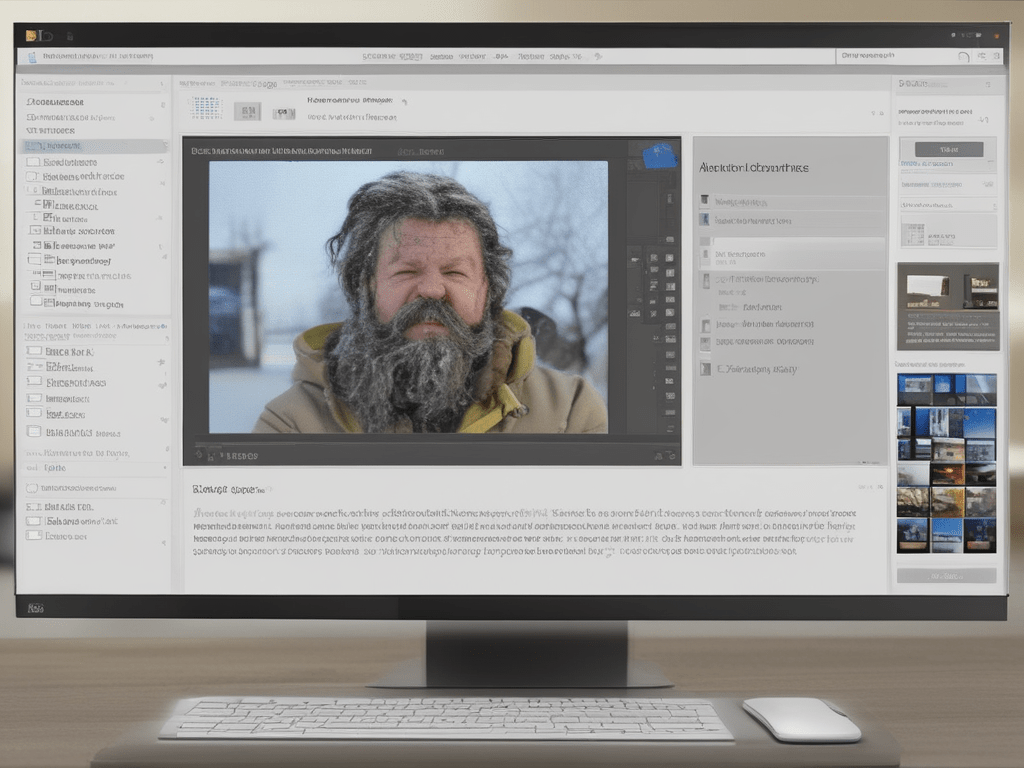Click the blue tag icon on dark panel
This screenshot has width=1024, height=768.
click(659, 155)
